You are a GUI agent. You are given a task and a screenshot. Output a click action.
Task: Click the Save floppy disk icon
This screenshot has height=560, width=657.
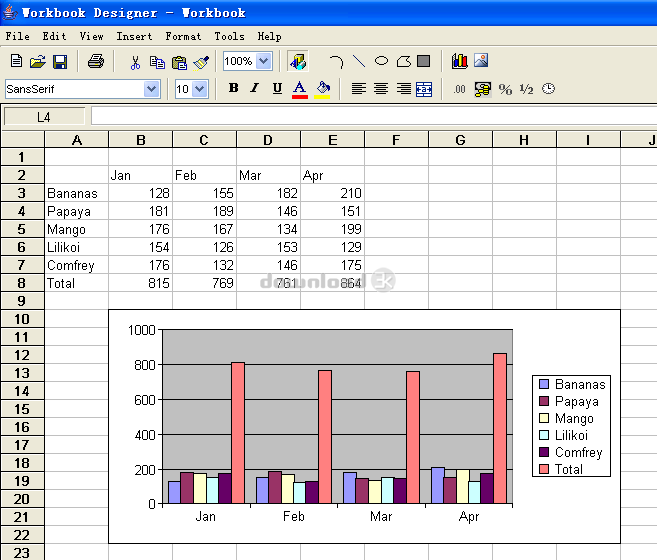tap(60, 62)
